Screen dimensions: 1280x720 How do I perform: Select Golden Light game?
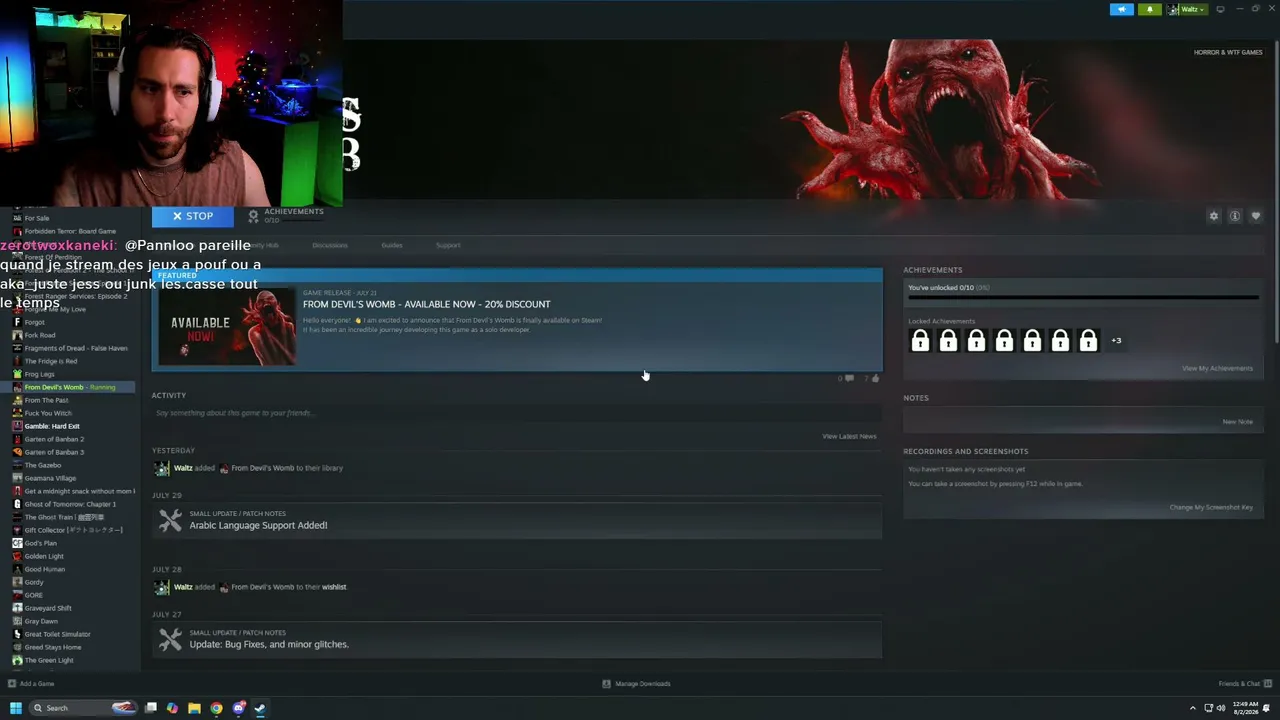point(43,556)
